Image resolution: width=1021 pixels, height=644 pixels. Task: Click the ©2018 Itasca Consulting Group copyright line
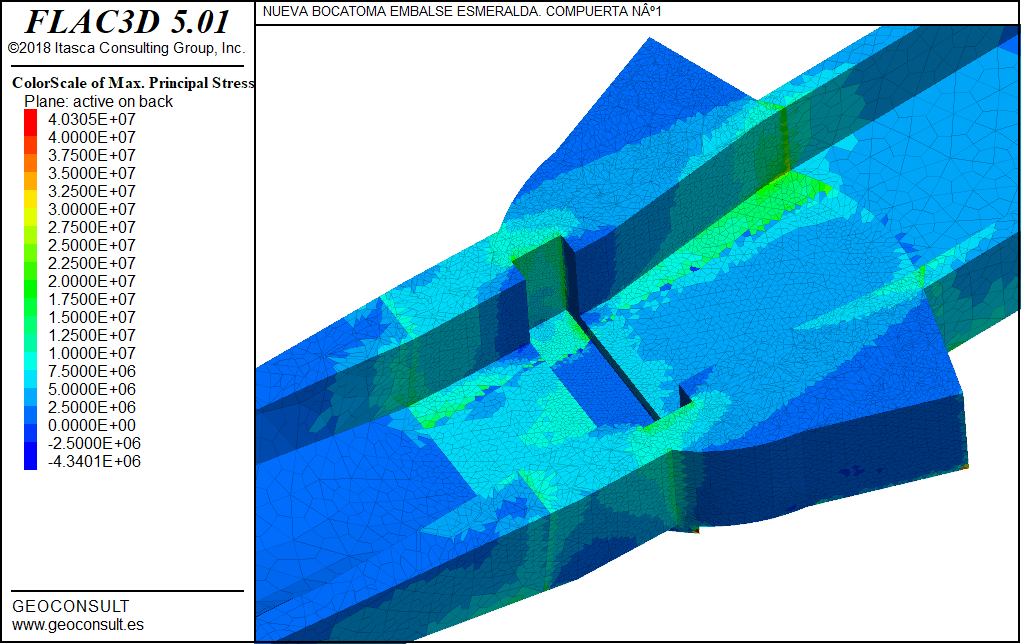click(x=126, y=48)
